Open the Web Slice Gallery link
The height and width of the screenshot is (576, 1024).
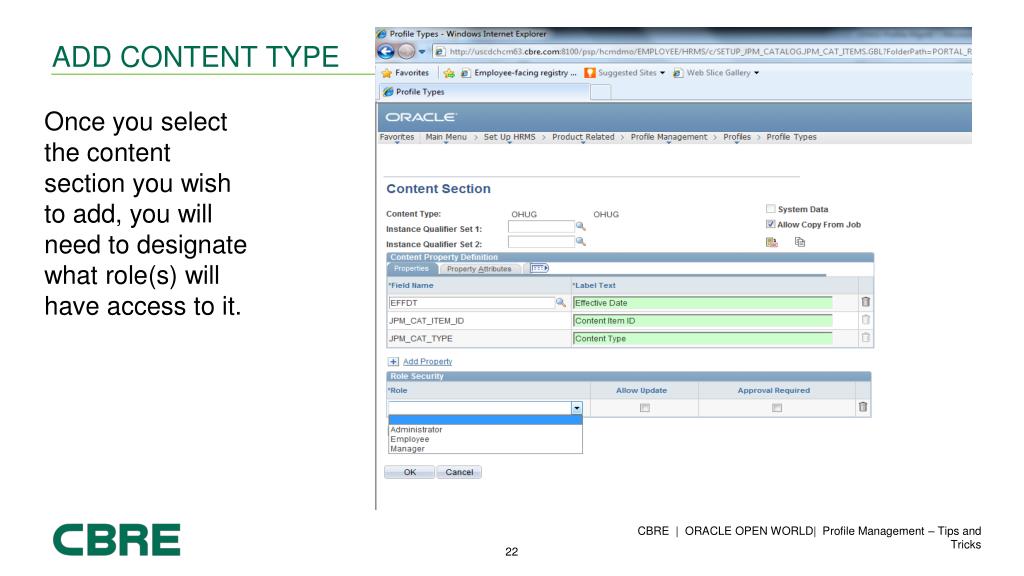[x=712, y=73]
